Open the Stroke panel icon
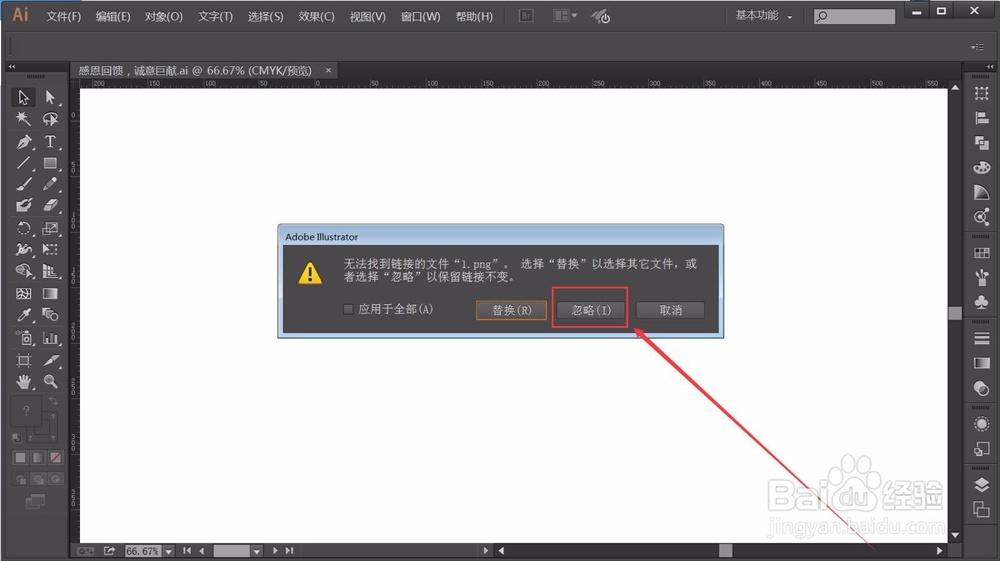The image size is (1000, 561). point(982,339)
